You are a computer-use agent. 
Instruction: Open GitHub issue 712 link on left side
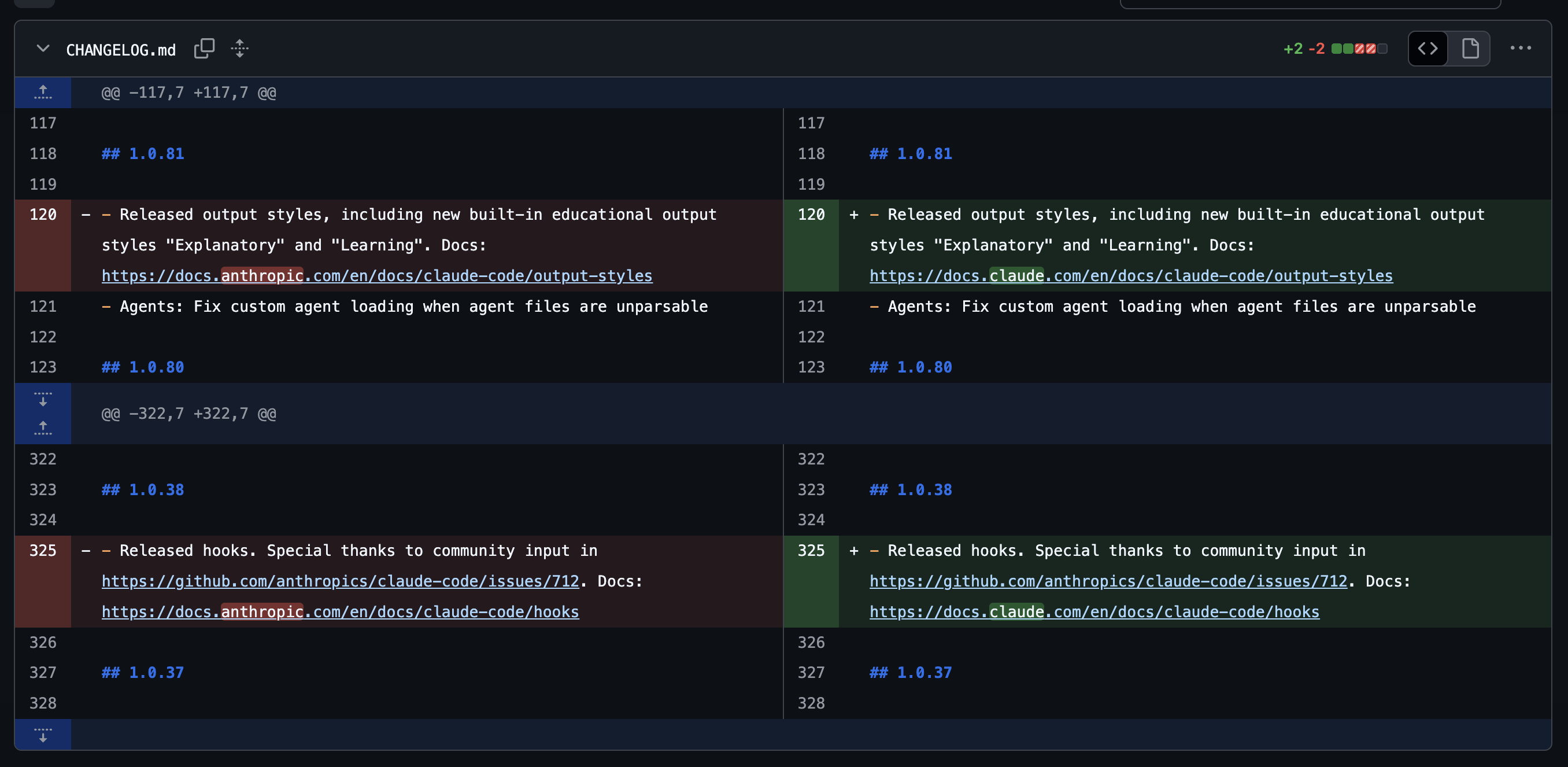pyautogui.click(x=341, y=581)
